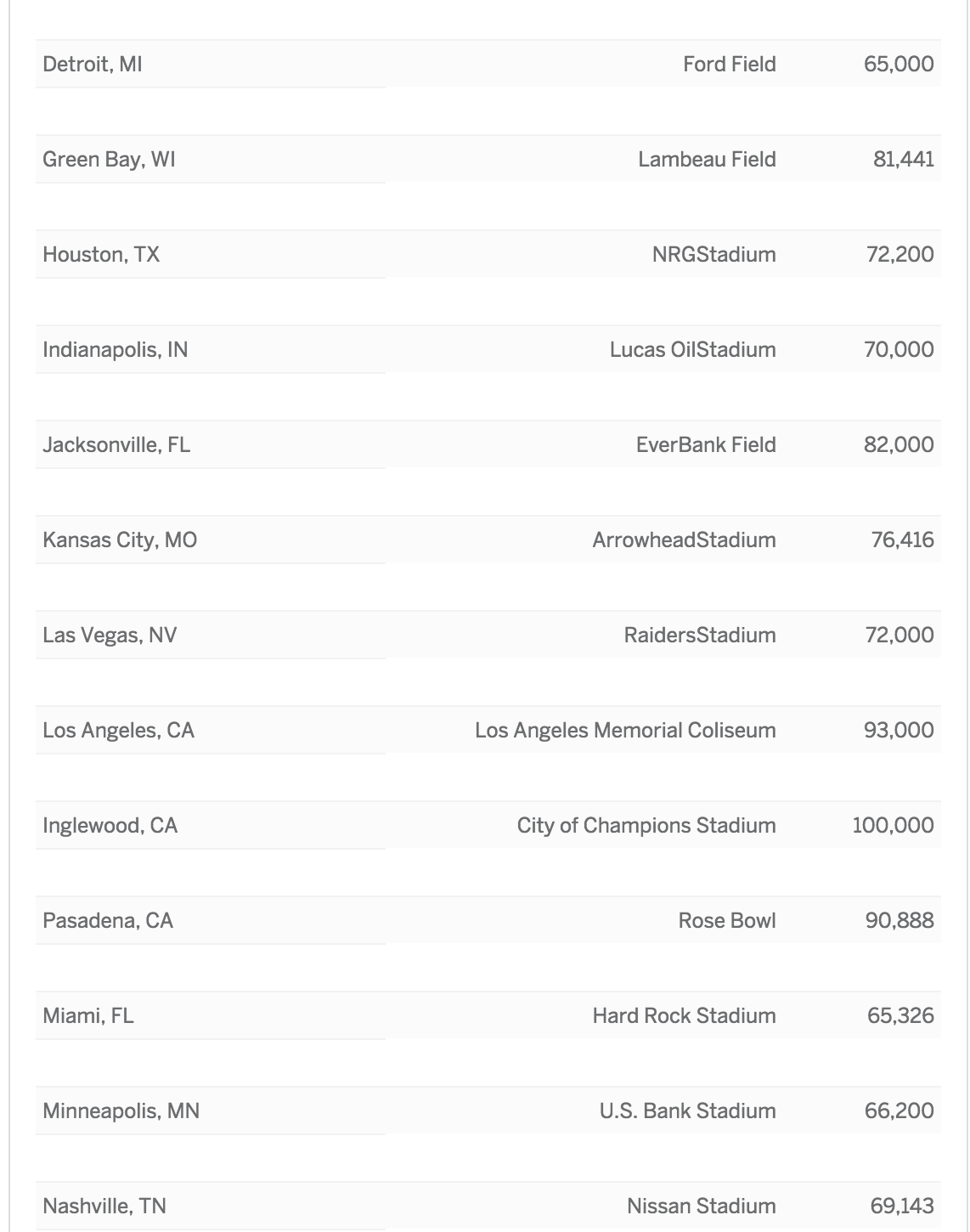Screen dimensions: 970x1232
Task: Click the Minneapolis, MN city cell
Action: pos(121,1111)
